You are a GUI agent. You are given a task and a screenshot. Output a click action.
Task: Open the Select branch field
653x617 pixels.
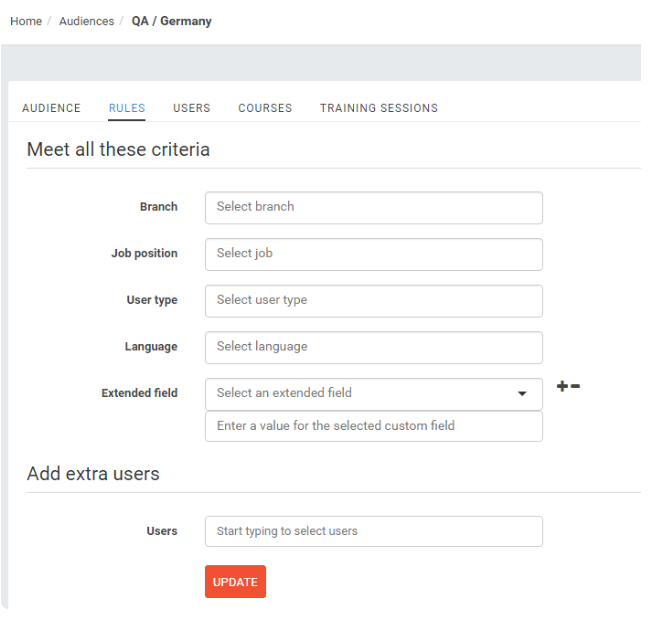(x=374, y=208)
